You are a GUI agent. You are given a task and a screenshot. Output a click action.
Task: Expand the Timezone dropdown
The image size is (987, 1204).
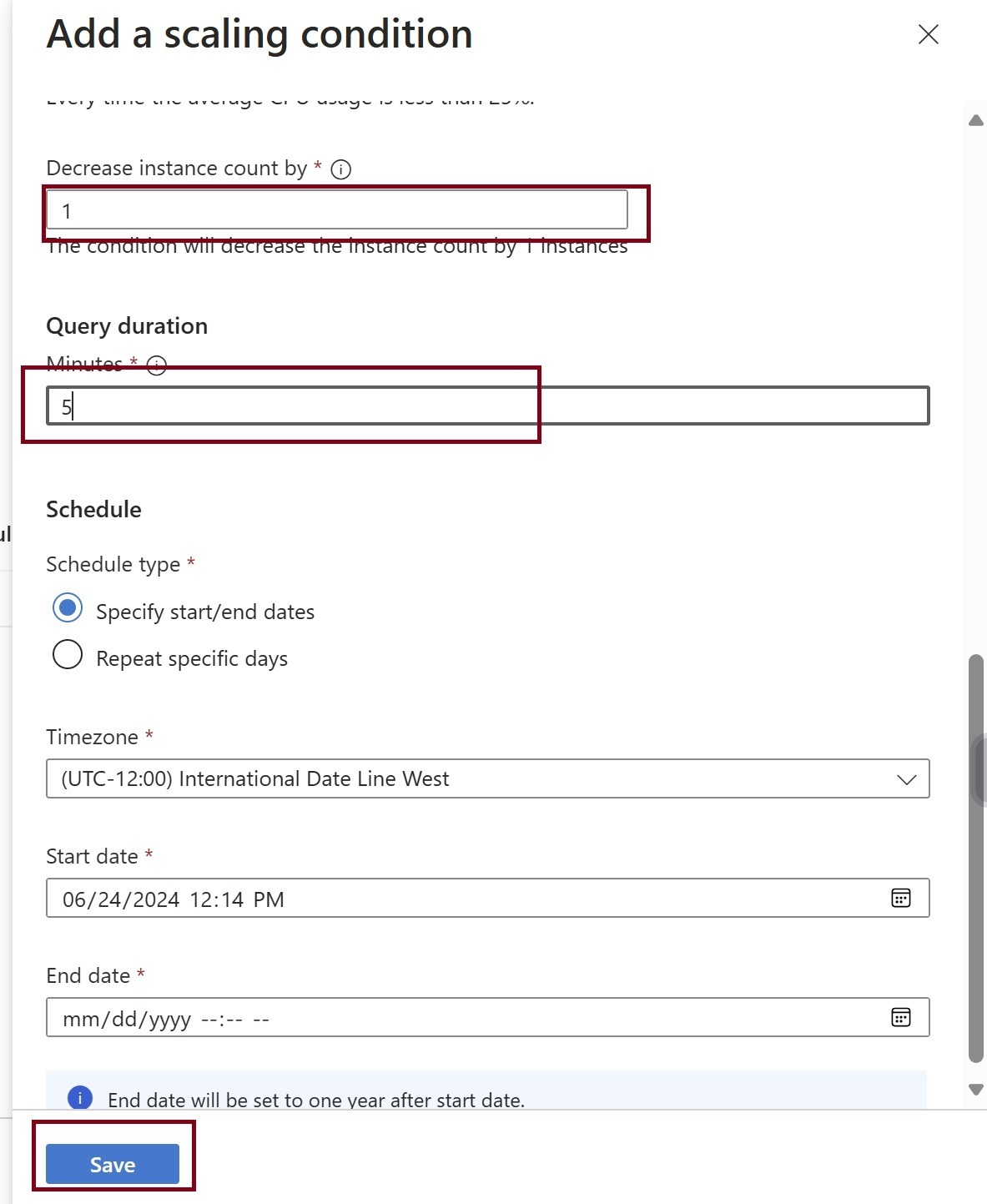[487, 778]
